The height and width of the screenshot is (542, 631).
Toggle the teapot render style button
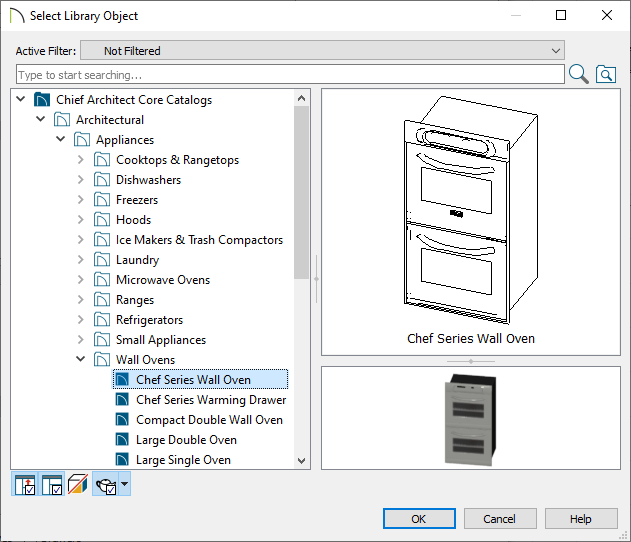pos(105,484)
